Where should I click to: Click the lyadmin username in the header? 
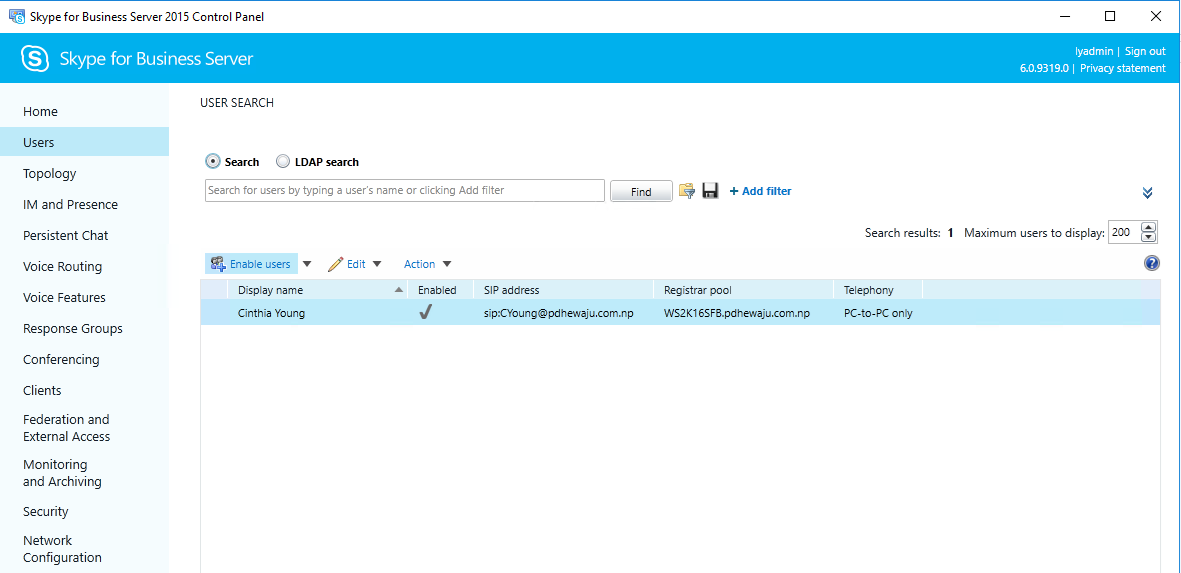[x=1094, y=51]
